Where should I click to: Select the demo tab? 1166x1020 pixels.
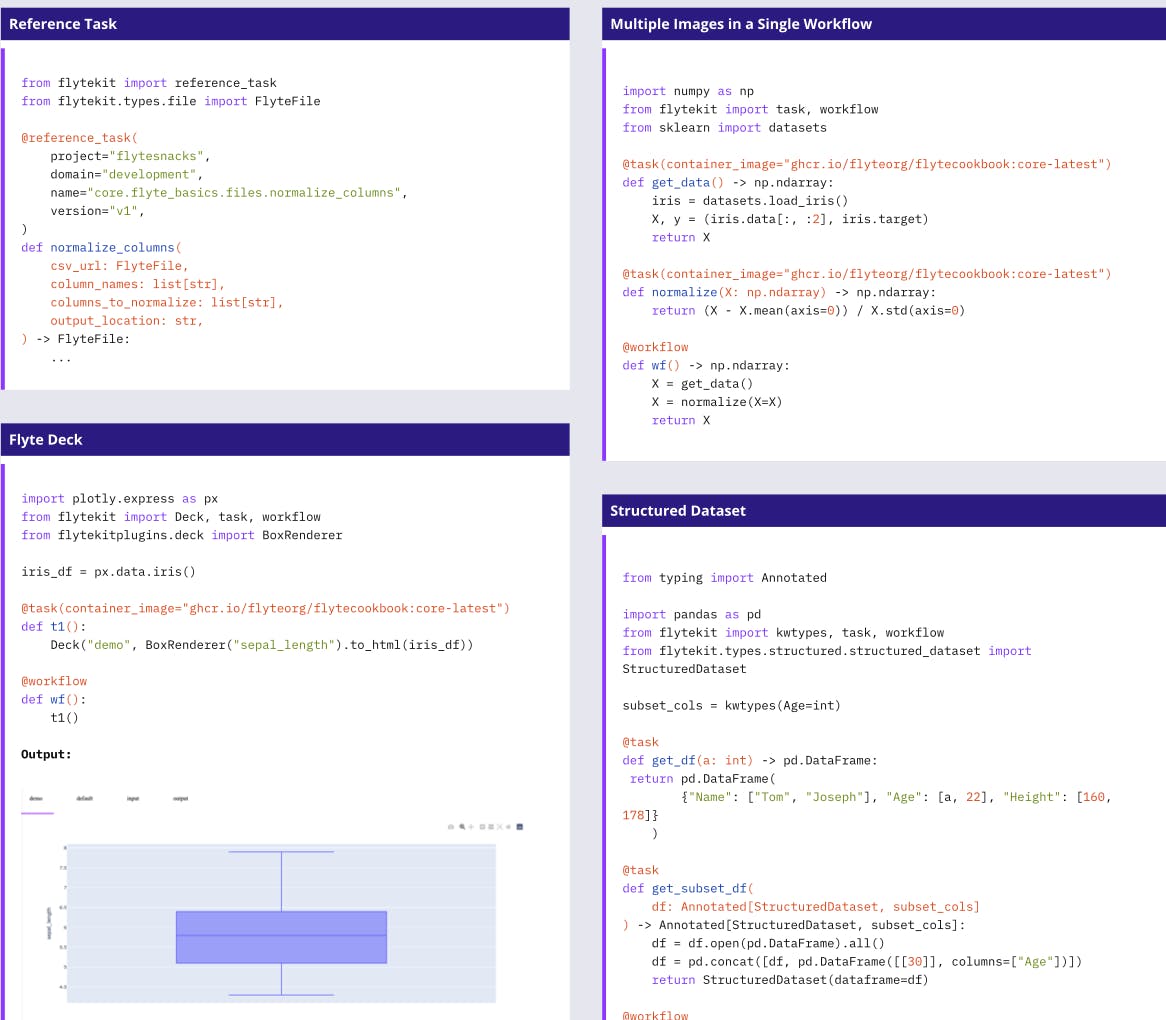point(35,799)
